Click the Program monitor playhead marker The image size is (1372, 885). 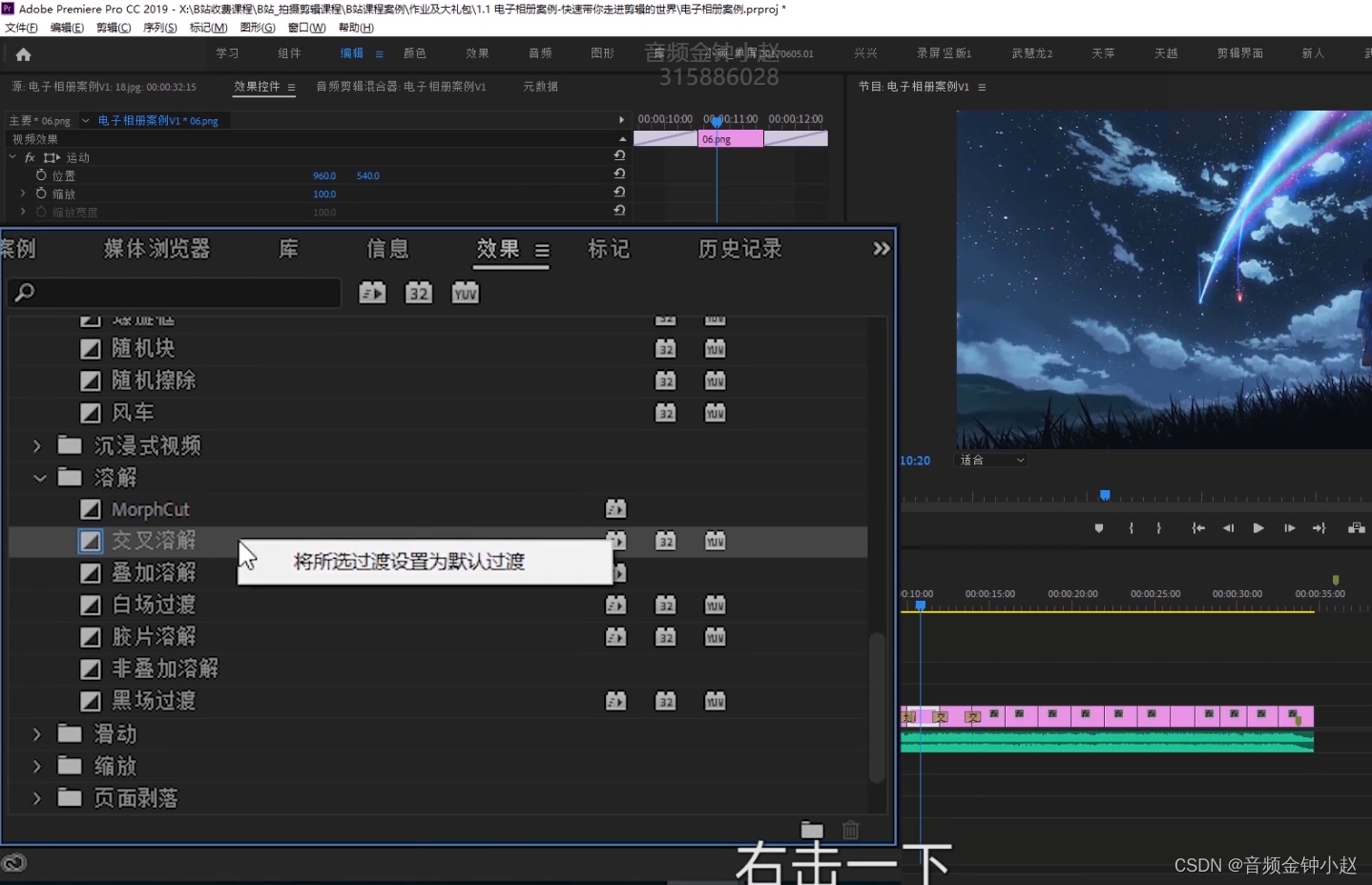(x=1105, y=495)
